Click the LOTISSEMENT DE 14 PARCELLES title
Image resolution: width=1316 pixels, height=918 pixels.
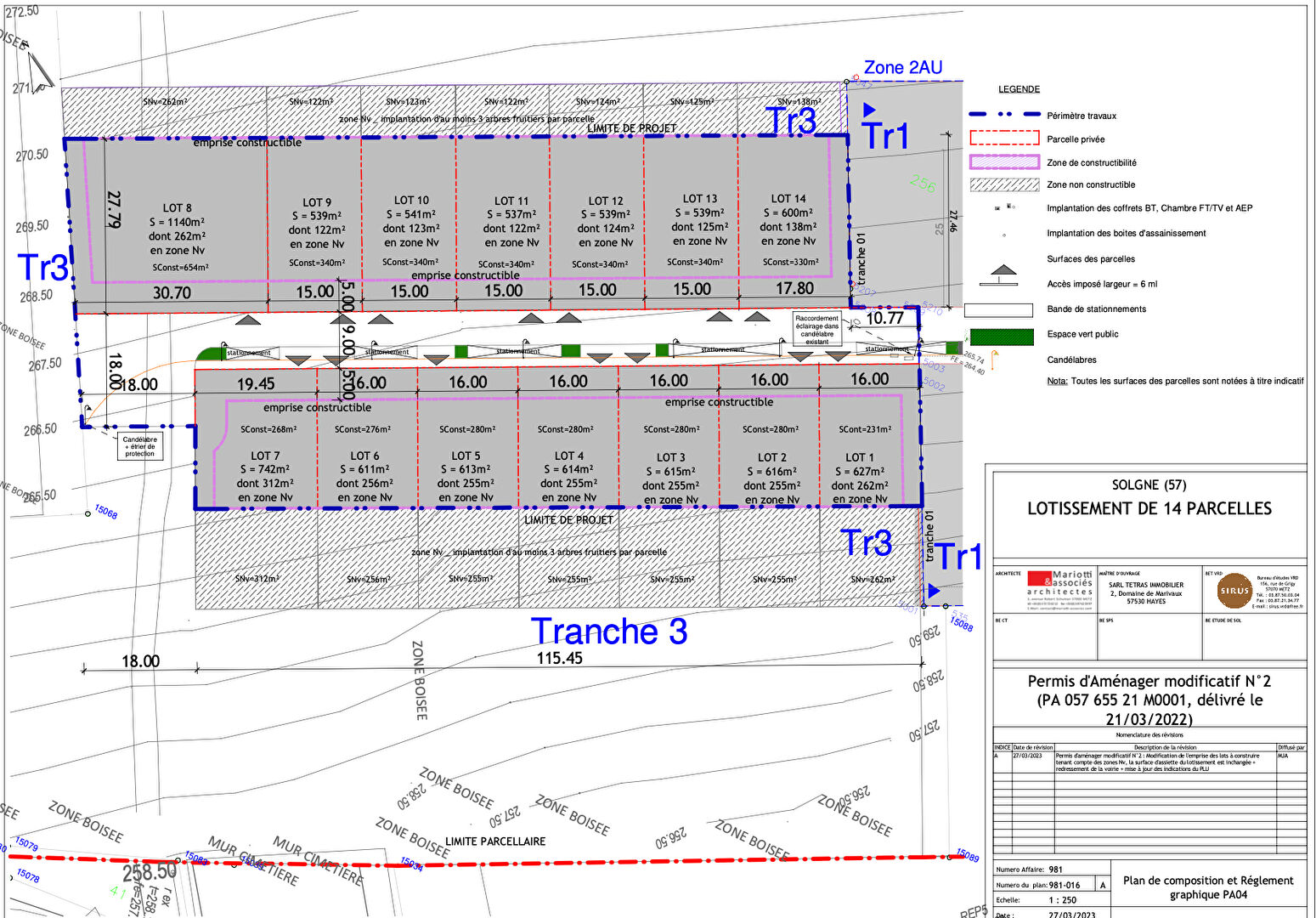(x=1149, y=508)
